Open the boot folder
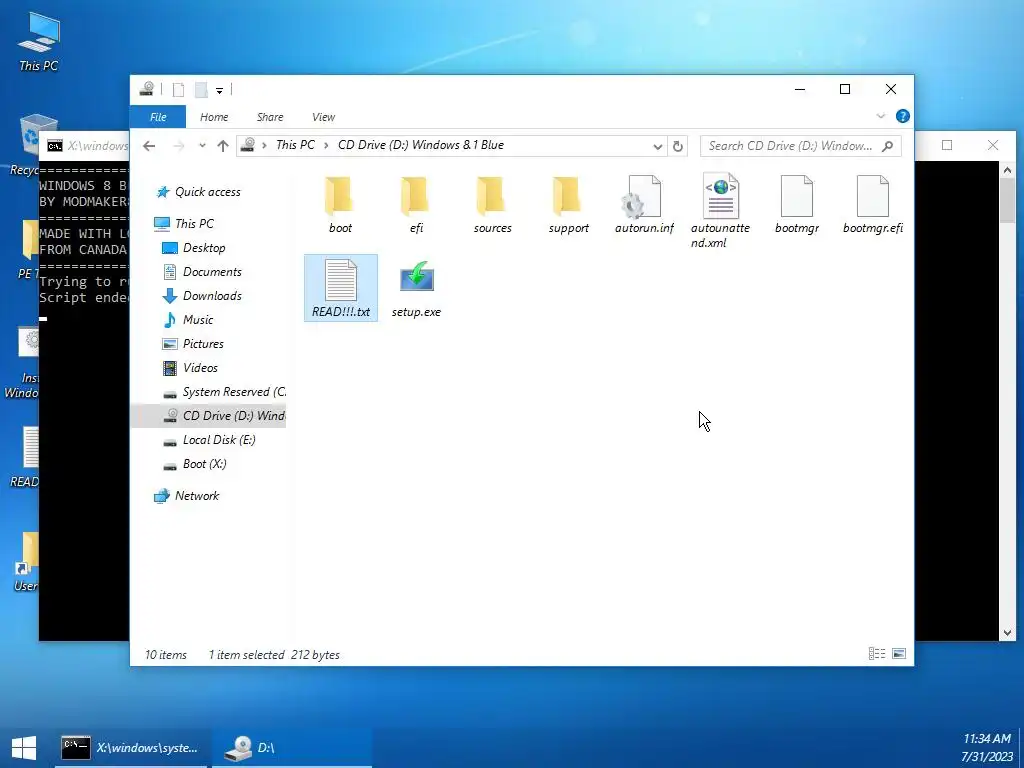Screen dimensions: 1024x768 [340, 204]
